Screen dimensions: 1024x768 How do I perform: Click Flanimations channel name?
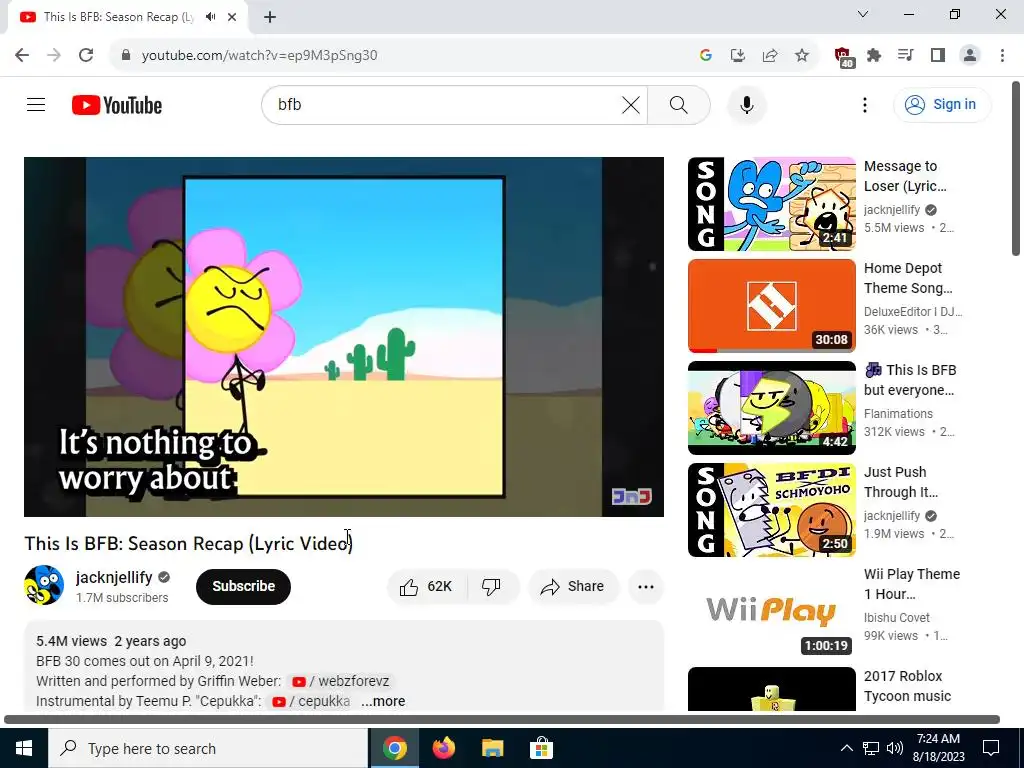coord(898,413)
